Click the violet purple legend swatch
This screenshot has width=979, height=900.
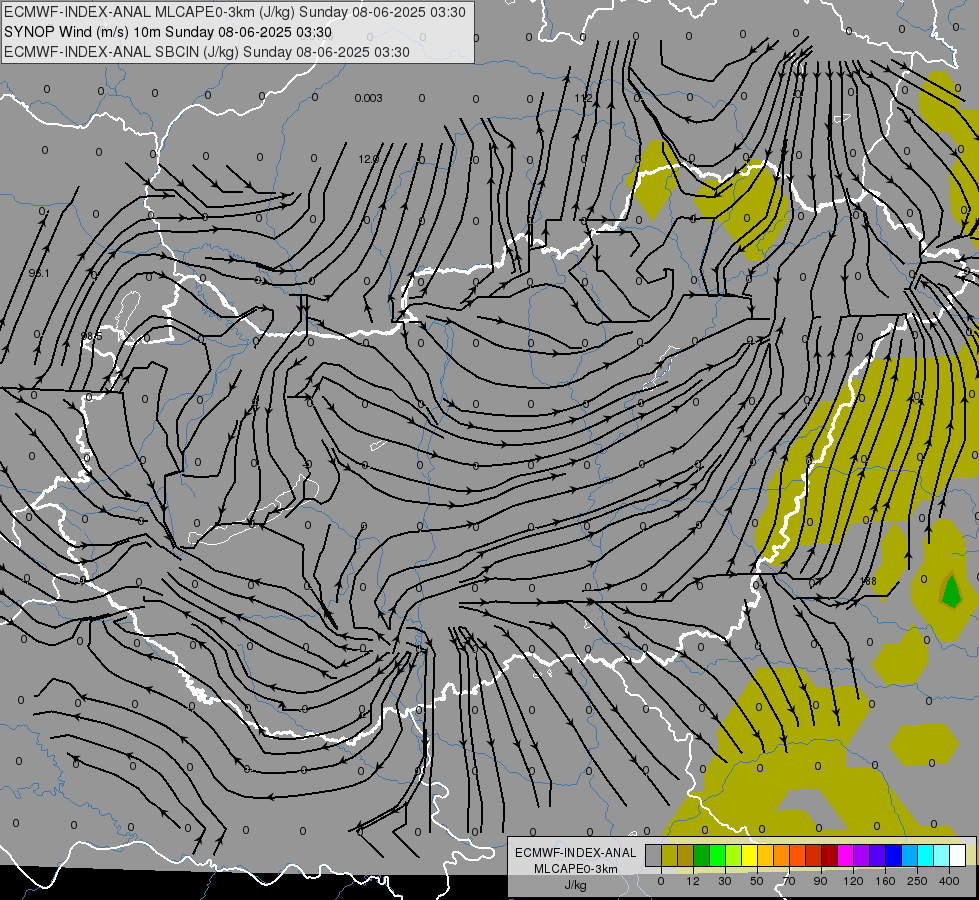pos(862,855)
